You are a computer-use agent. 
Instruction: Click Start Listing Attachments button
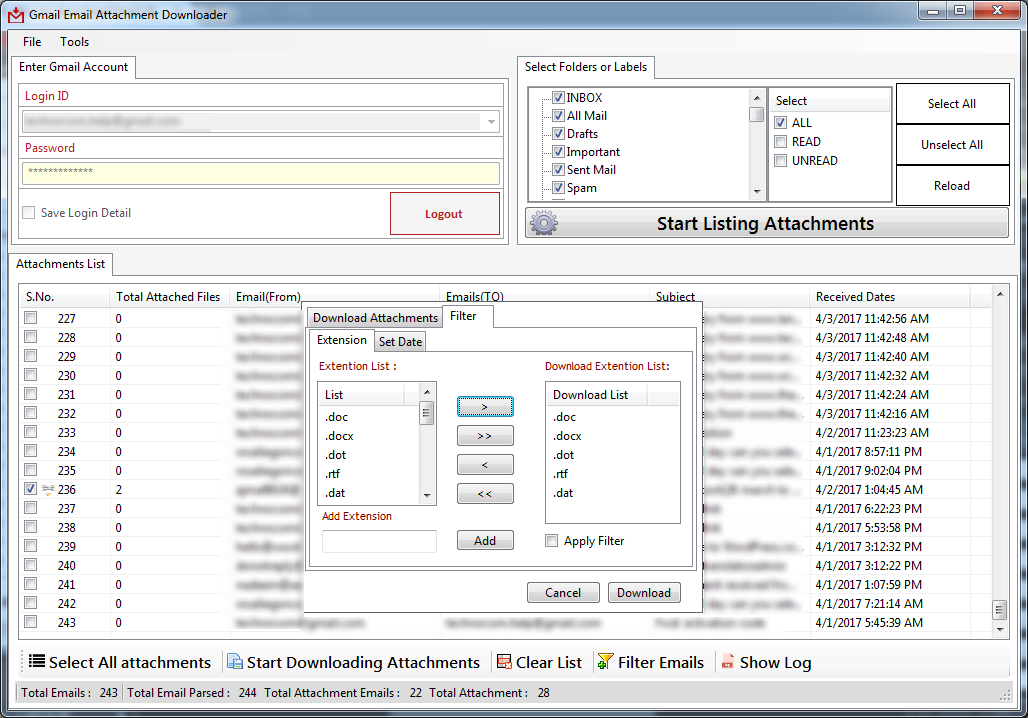766,224
